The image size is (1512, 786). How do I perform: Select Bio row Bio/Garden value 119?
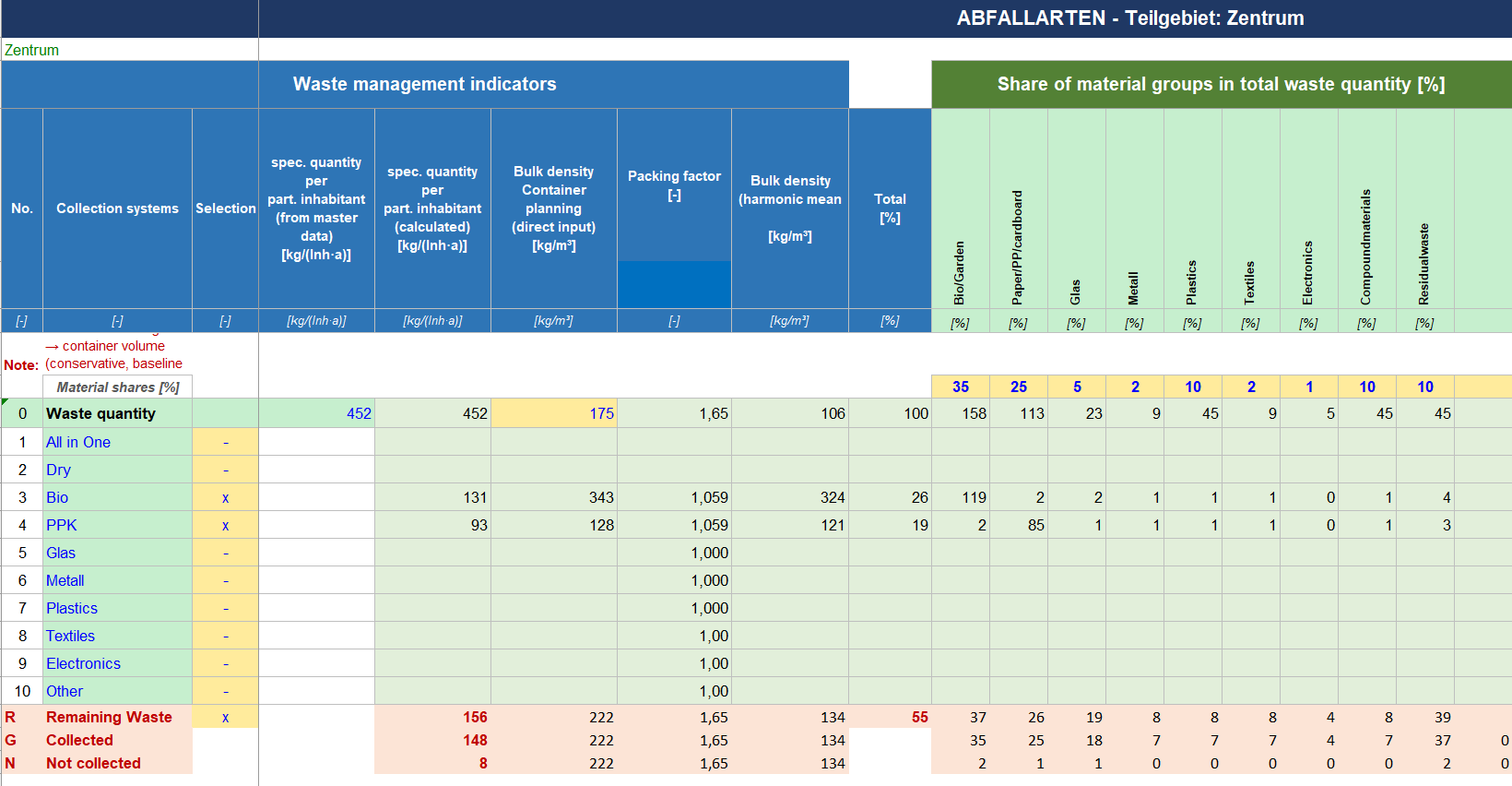coord(961,497)
